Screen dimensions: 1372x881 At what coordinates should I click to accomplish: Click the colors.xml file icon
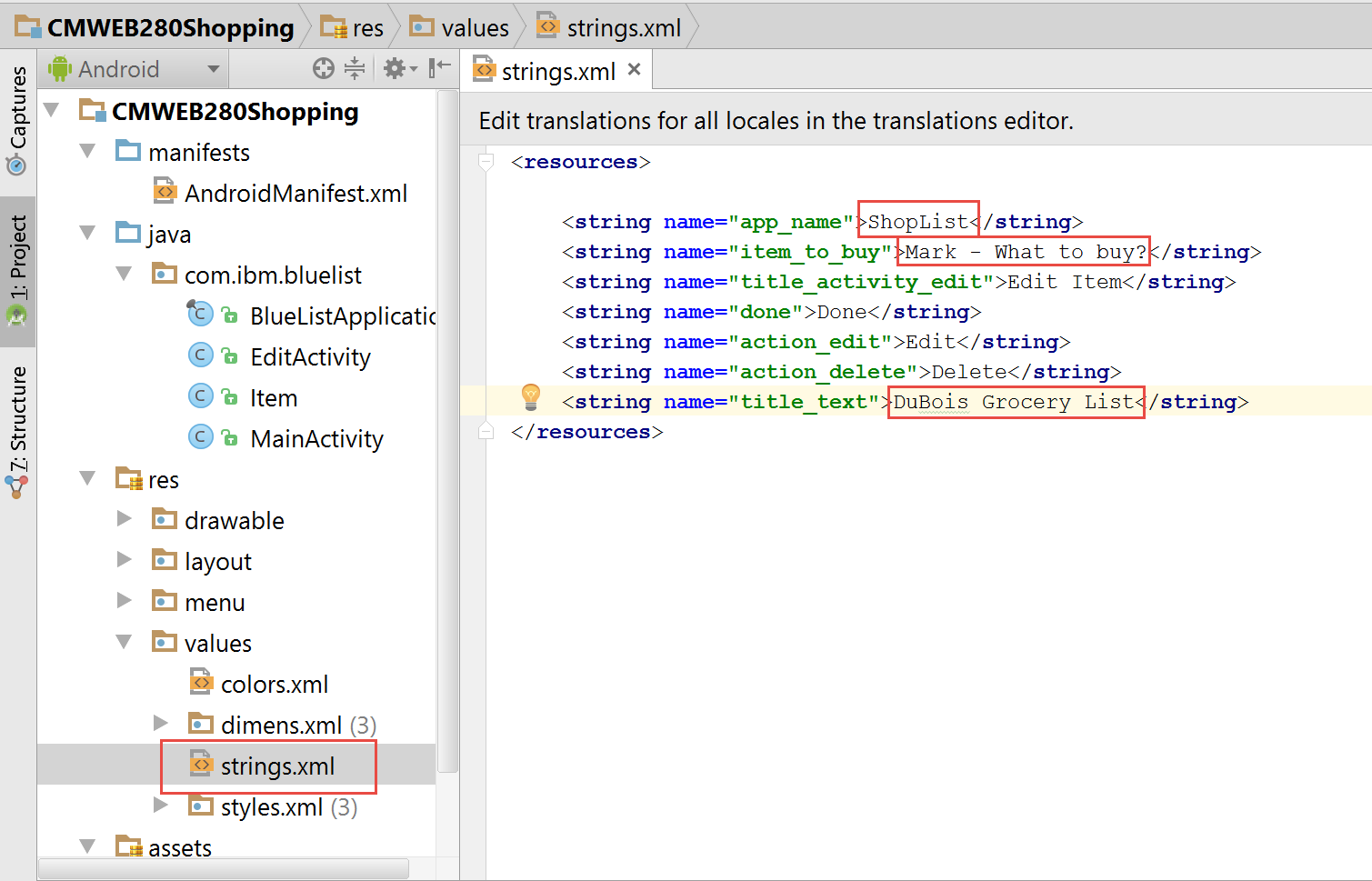pos(201,681)
